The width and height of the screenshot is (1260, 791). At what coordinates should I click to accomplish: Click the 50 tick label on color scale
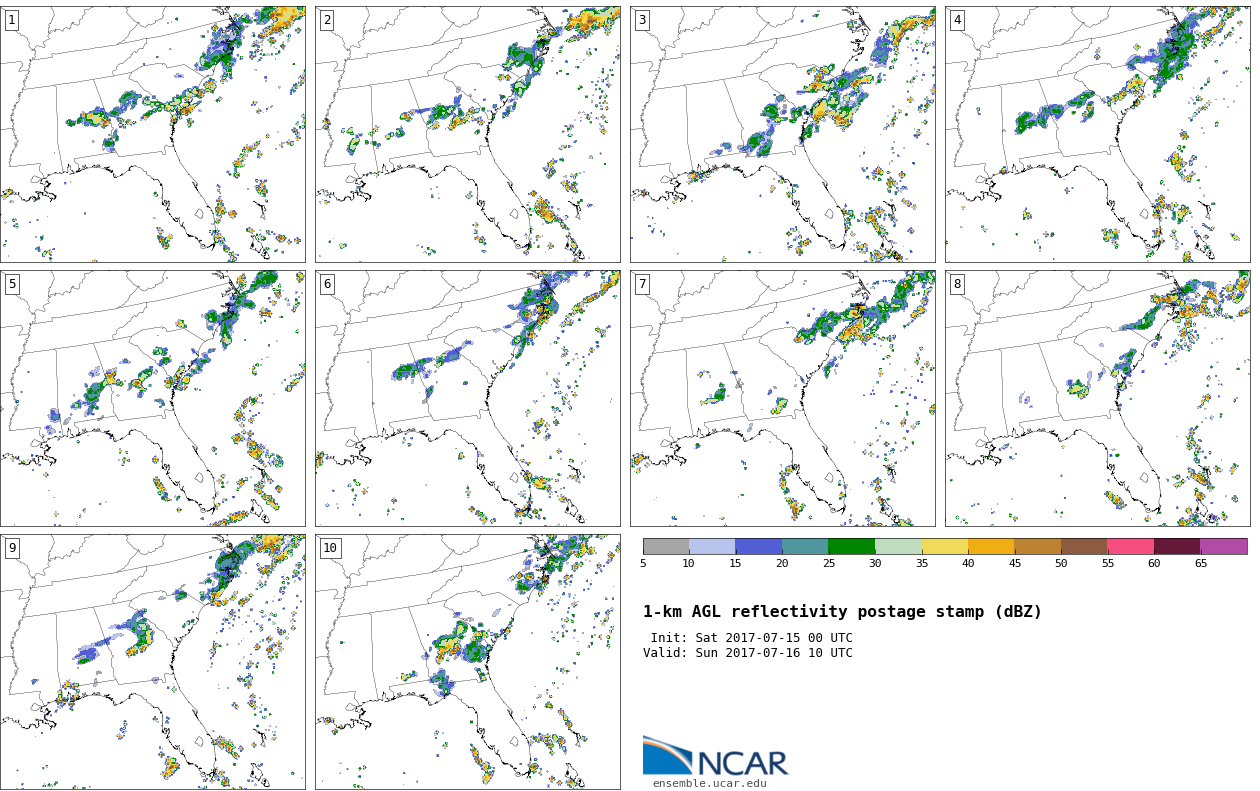1061,564
